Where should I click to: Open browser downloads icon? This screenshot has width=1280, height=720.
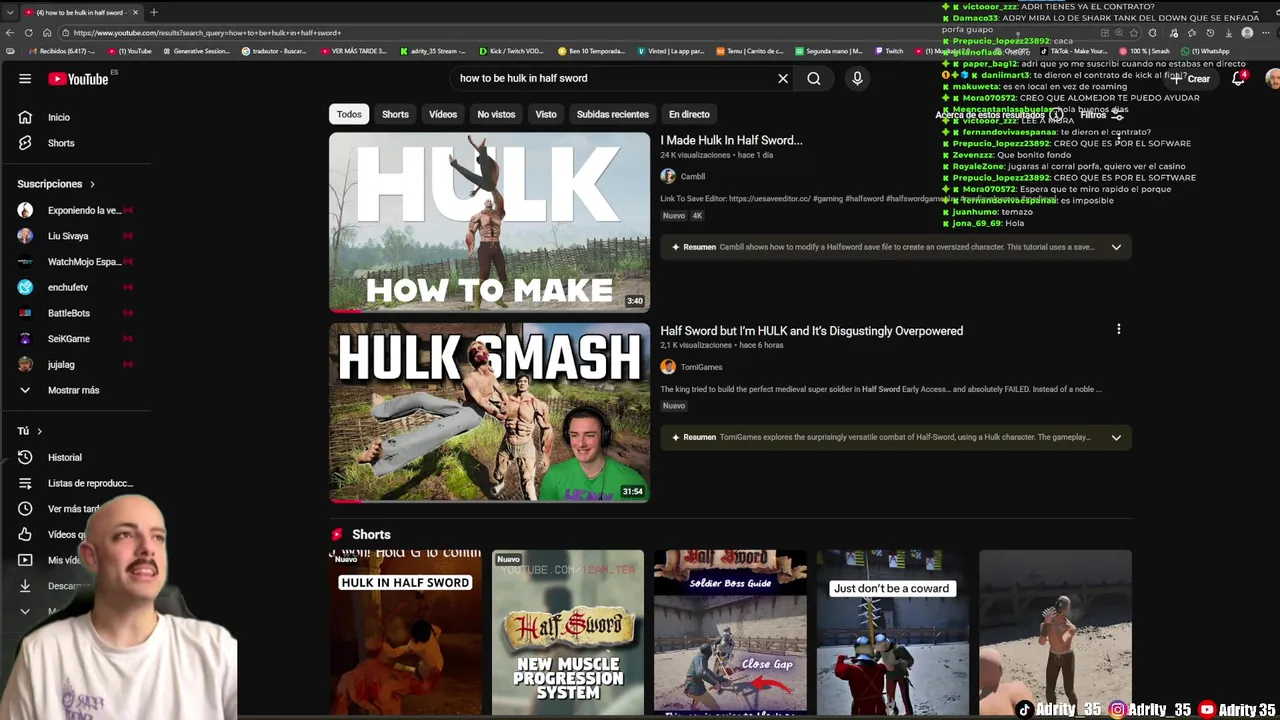(1228, 33)
